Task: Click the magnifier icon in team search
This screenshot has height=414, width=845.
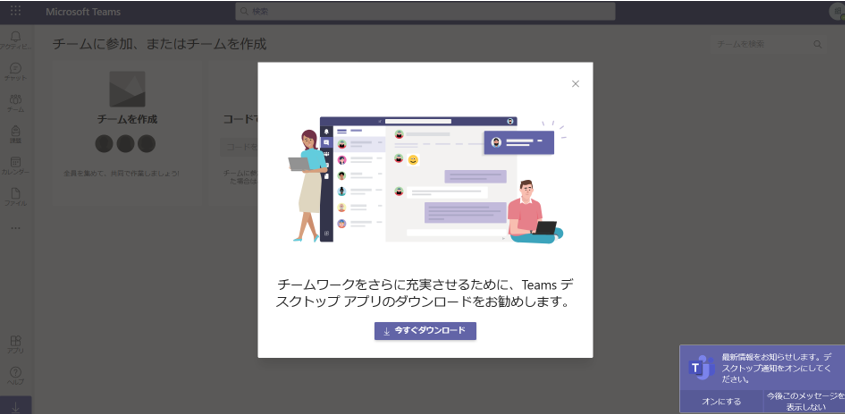Action: click(x=818, y=44)
